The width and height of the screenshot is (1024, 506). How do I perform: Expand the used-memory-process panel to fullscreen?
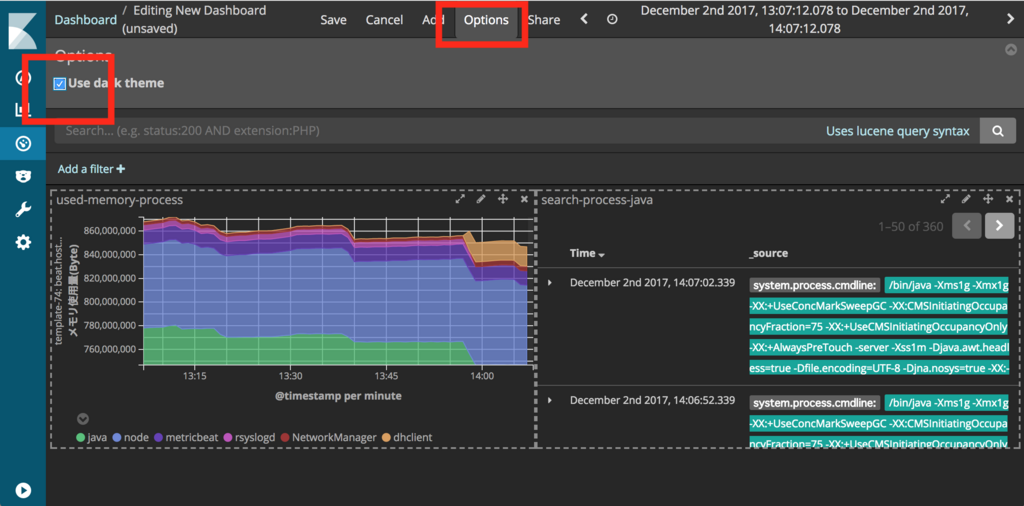pos(460,199)
